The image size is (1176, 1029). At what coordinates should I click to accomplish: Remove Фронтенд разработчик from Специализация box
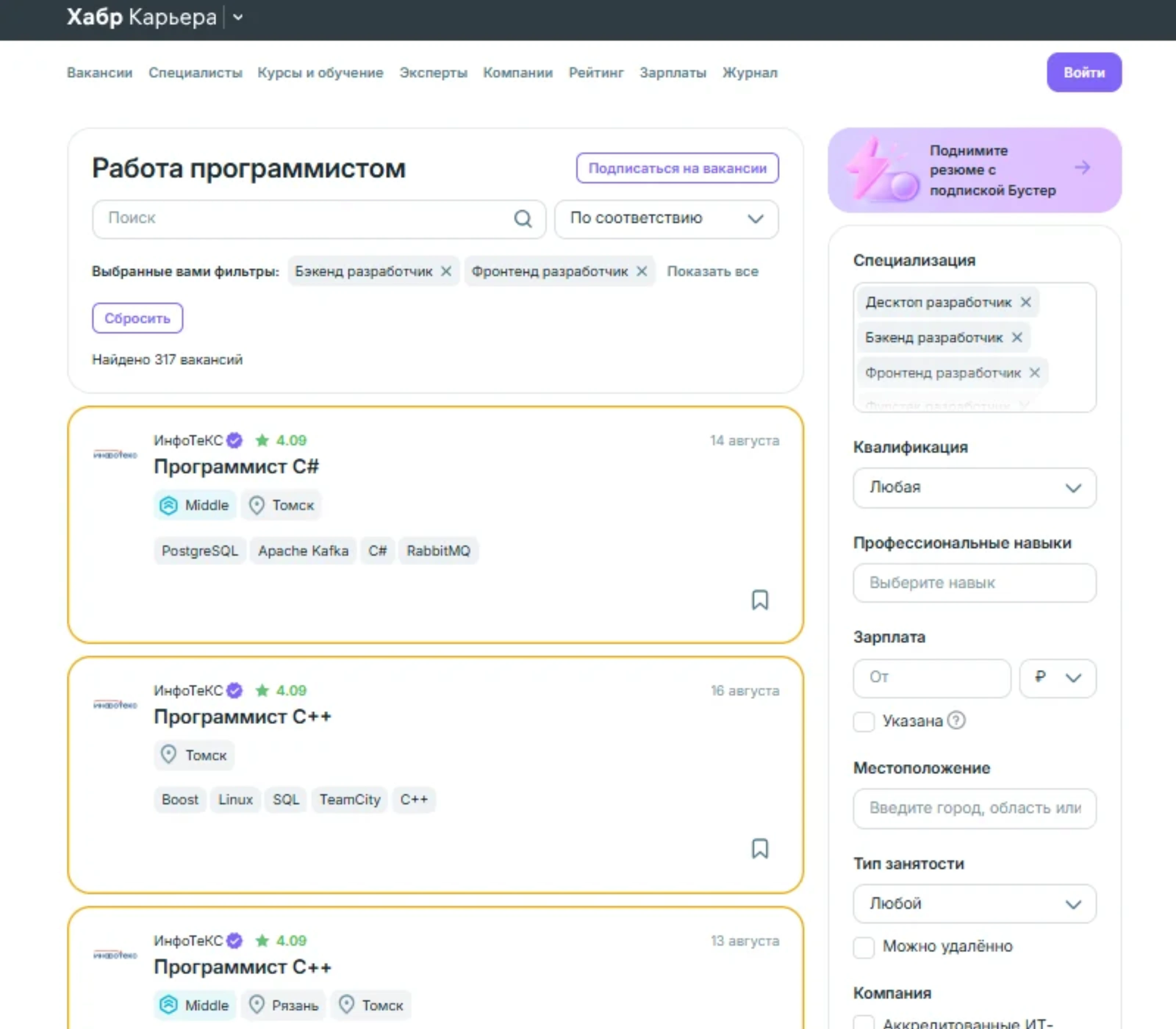(1035, 373)
